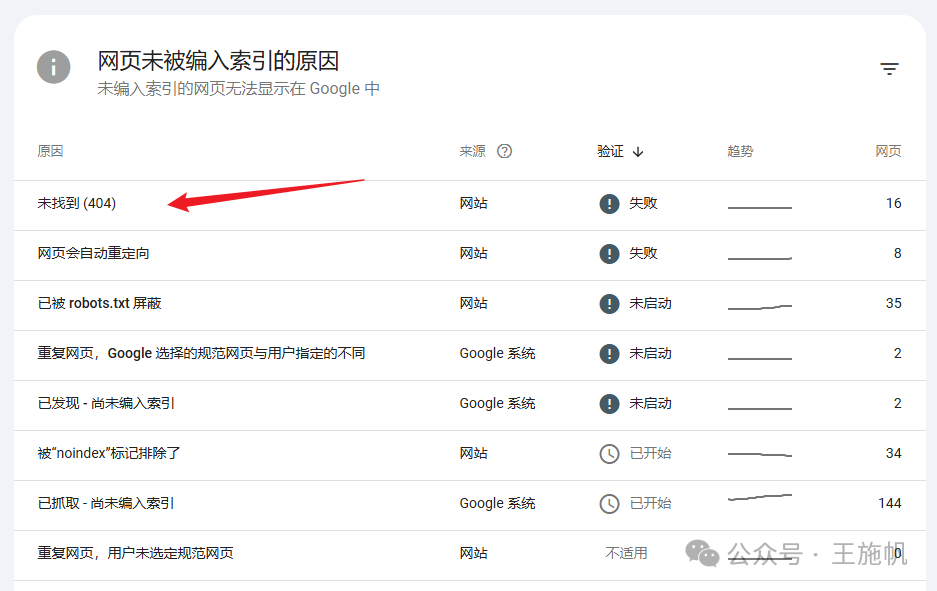937x591 pixels.
Task: Click Google 系统 source in 已抓取 row
Action: tap(497, 503)
